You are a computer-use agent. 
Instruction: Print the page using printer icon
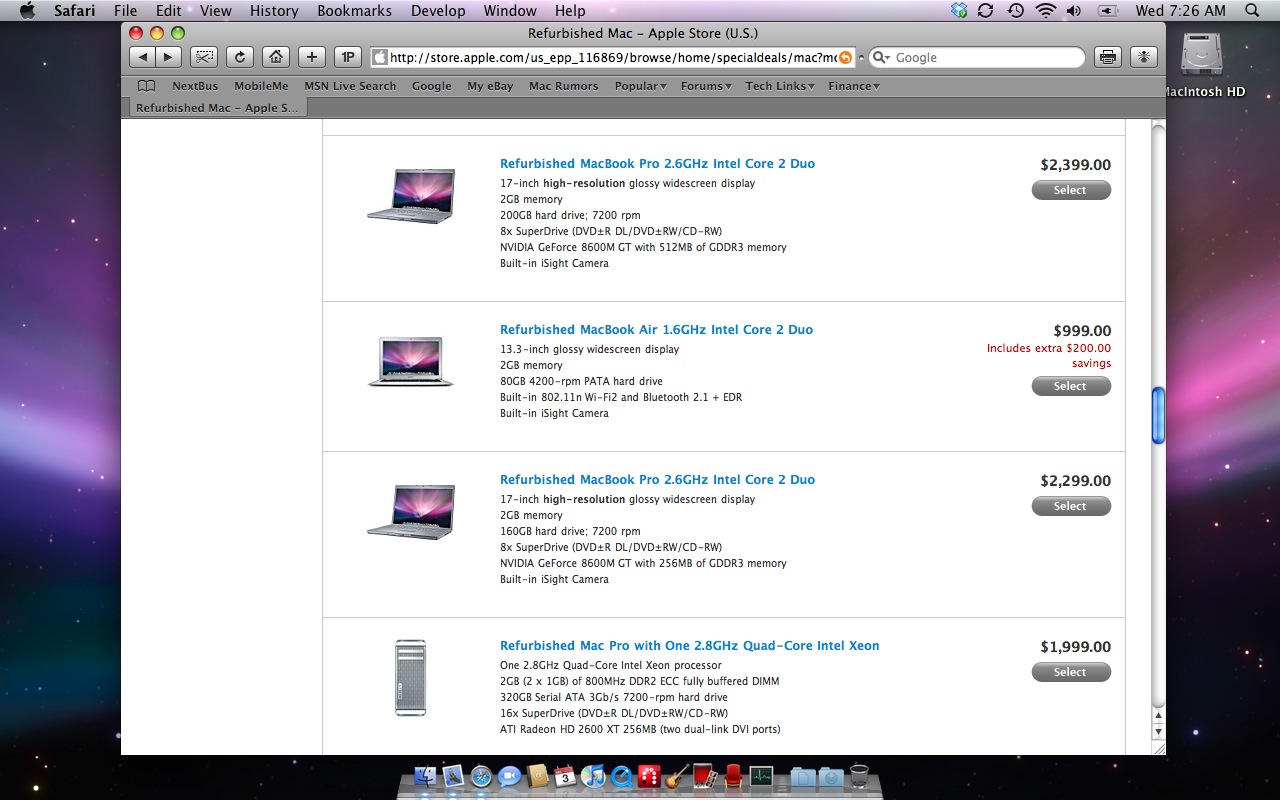(x=1108, y=57)
